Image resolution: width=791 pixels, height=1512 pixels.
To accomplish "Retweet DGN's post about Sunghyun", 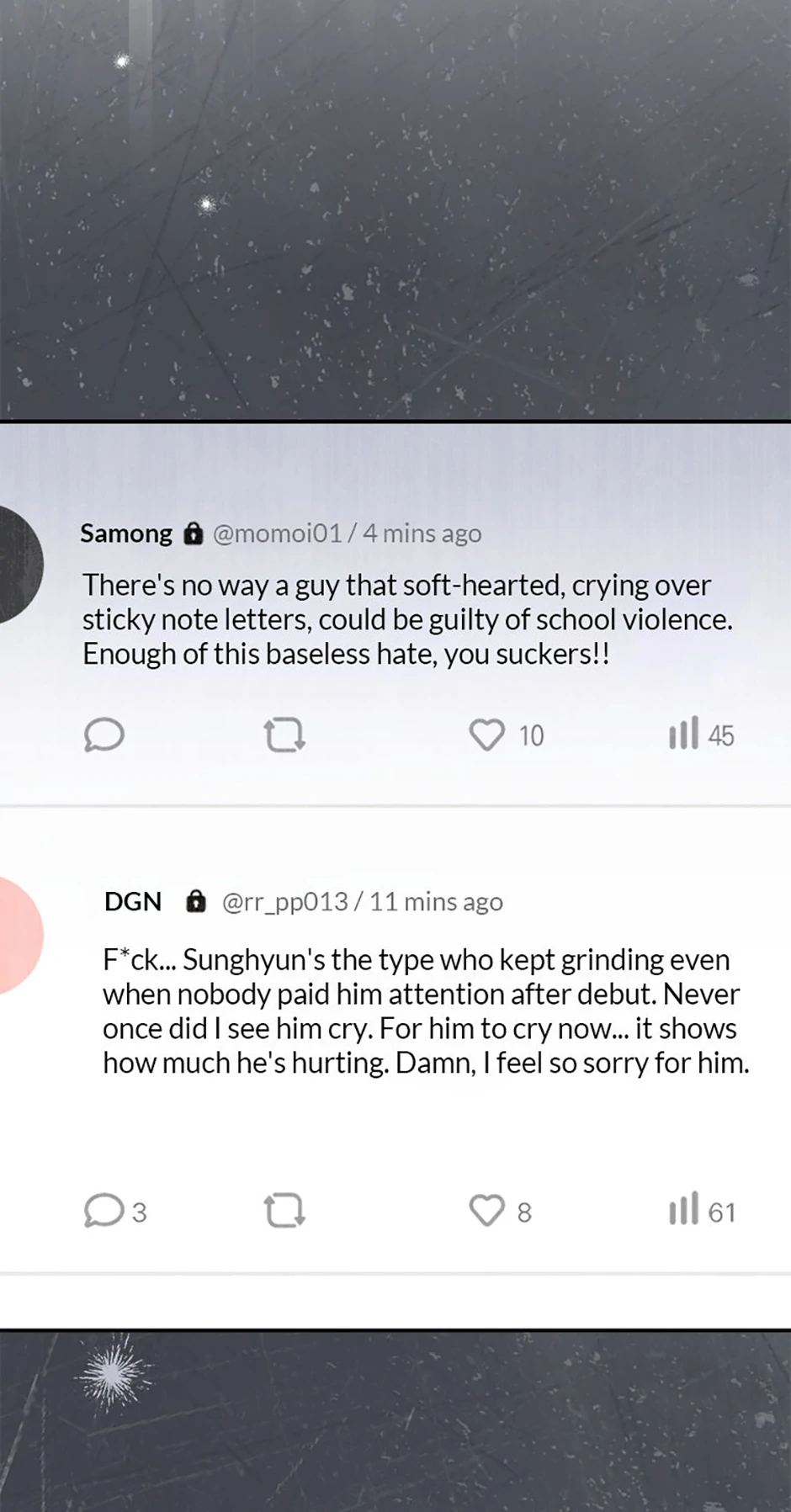I will click(x=284, y=1211).
